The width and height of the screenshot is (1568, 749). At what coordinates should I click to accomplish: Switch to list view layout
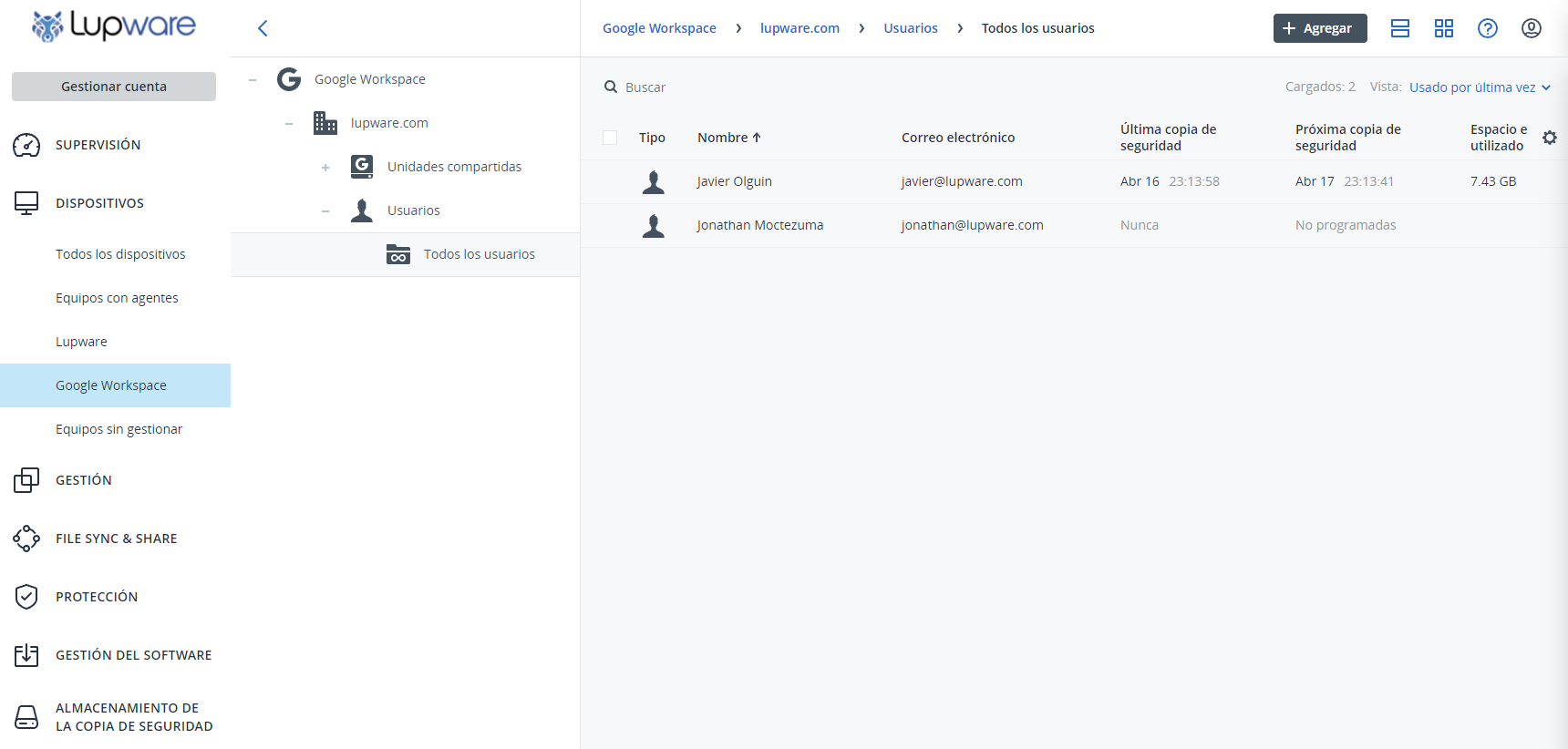1400,28
